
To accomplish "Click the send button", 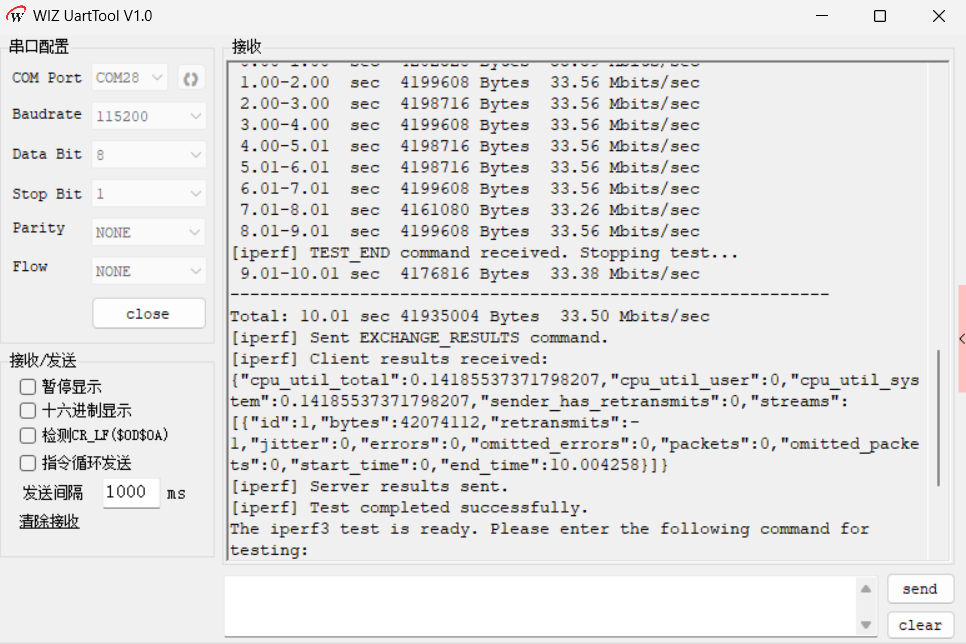I will coord(920,589).
